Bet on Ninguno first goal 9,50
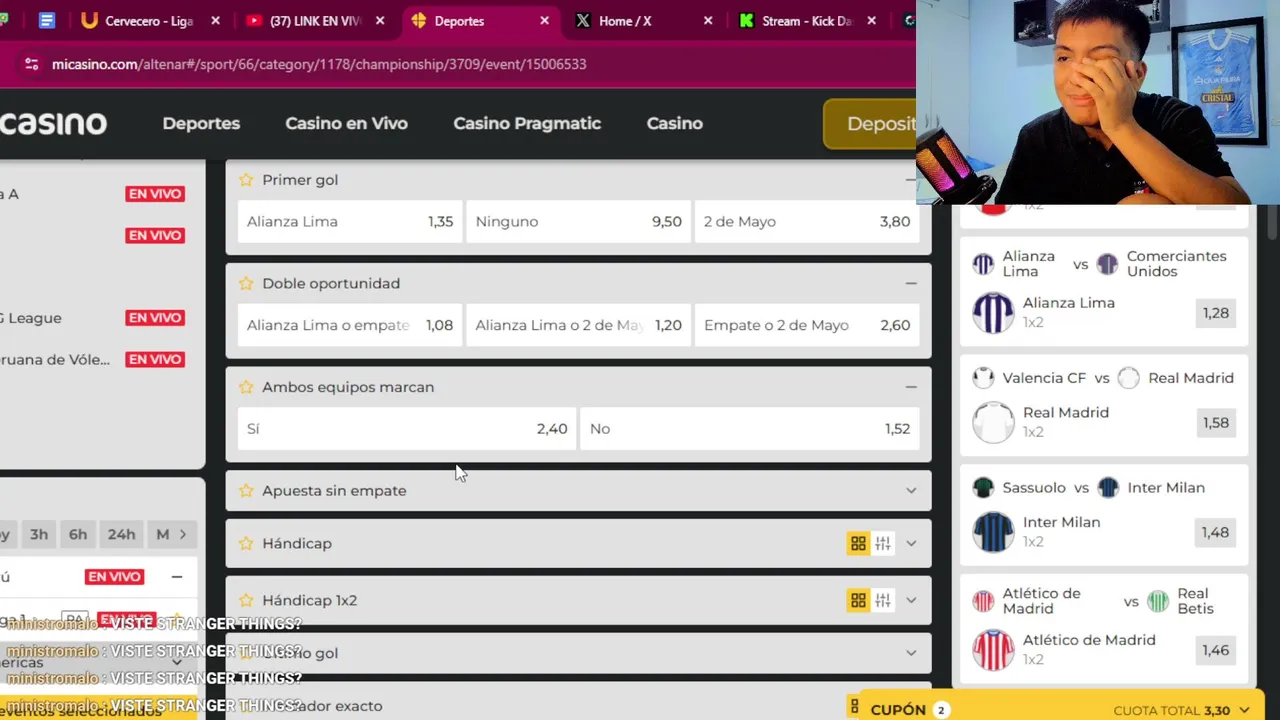The image size is (1280, 720). coord(578,222)
